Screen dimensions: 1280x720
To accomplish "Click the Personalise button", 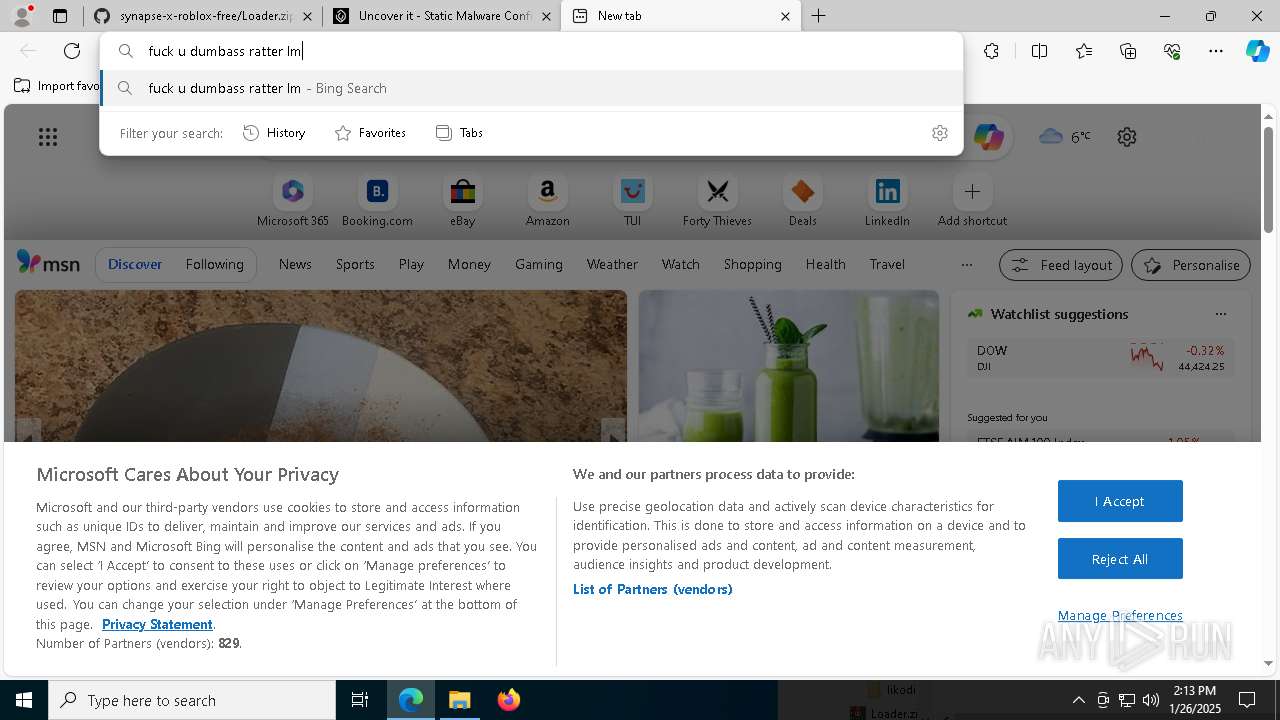I will [1191, 265].
